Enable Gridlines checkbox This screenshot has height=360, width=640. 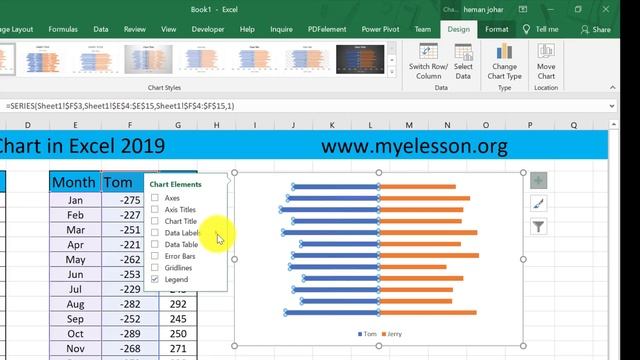click(155, 267)
